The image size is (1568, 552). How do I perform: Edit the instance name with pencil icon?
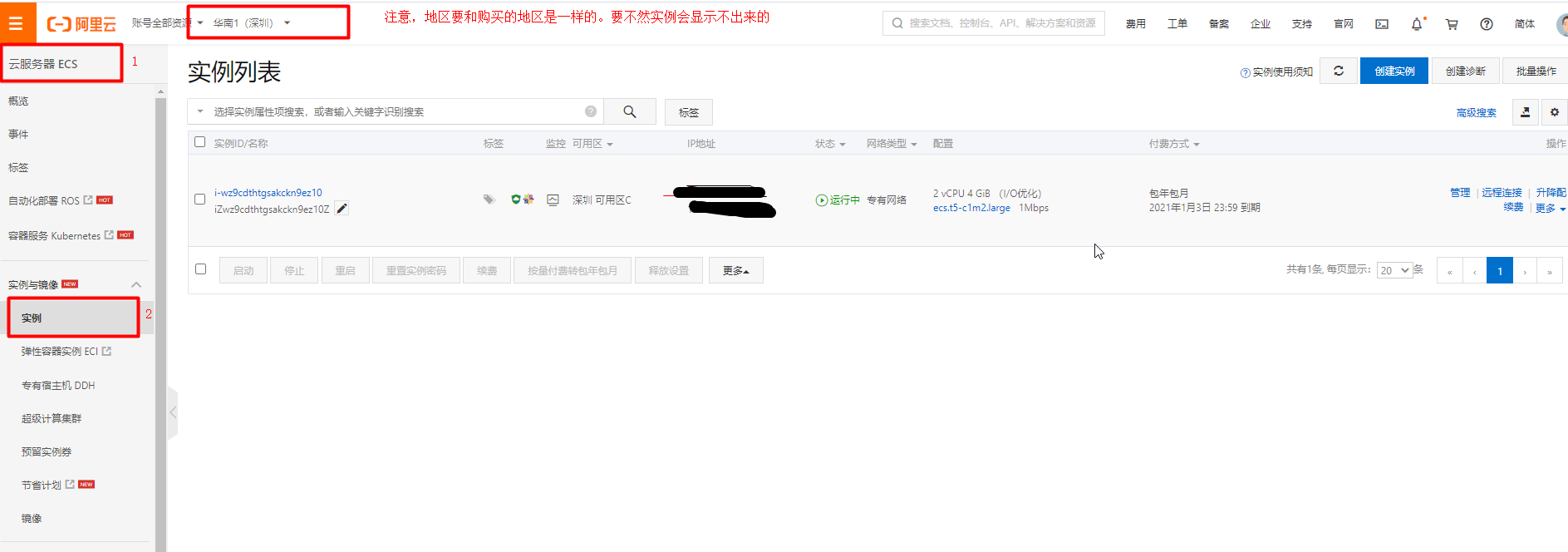point(342,209)
